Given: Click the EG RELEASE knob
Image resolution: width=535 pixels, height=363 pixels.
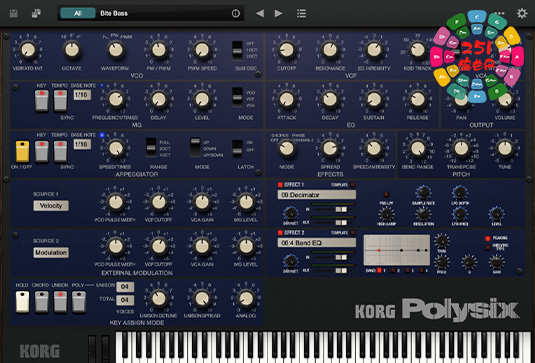Looking at the screenshot, I should click(x=418, y=99).
